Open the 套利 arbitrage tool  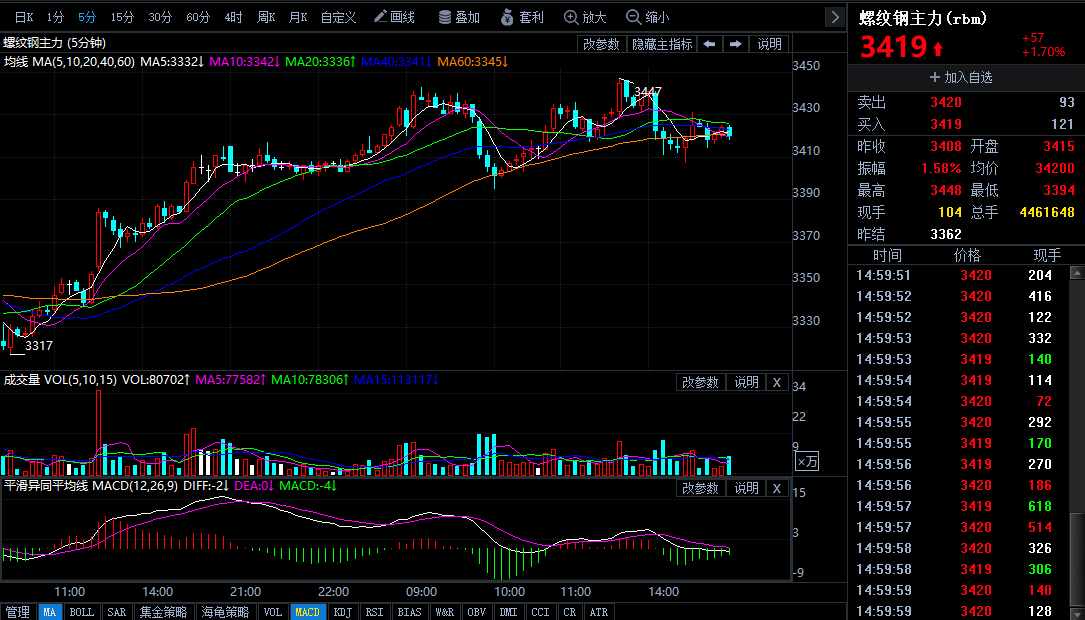(521, 17)
